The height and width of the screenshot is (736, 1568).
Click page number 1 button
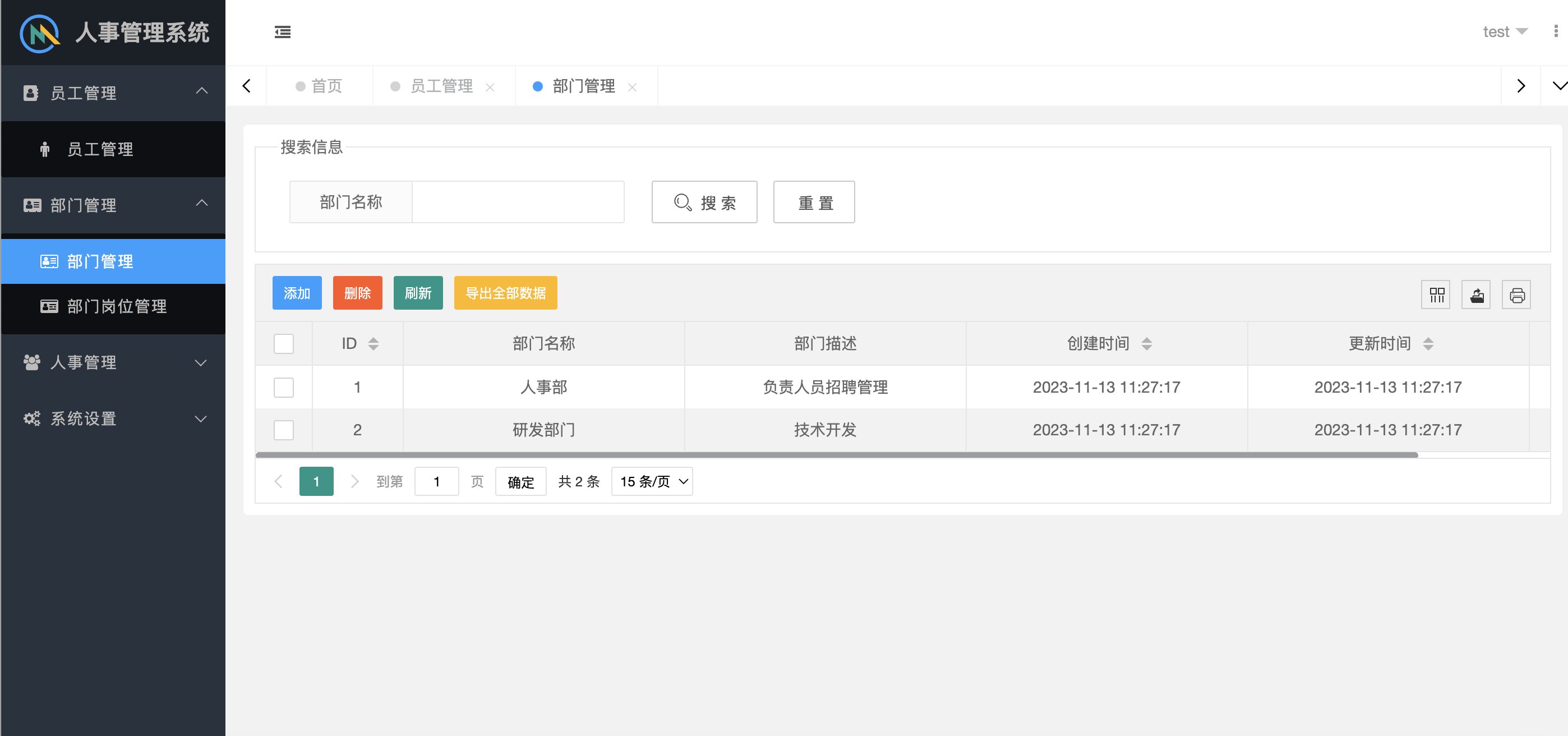pos(316,481)
